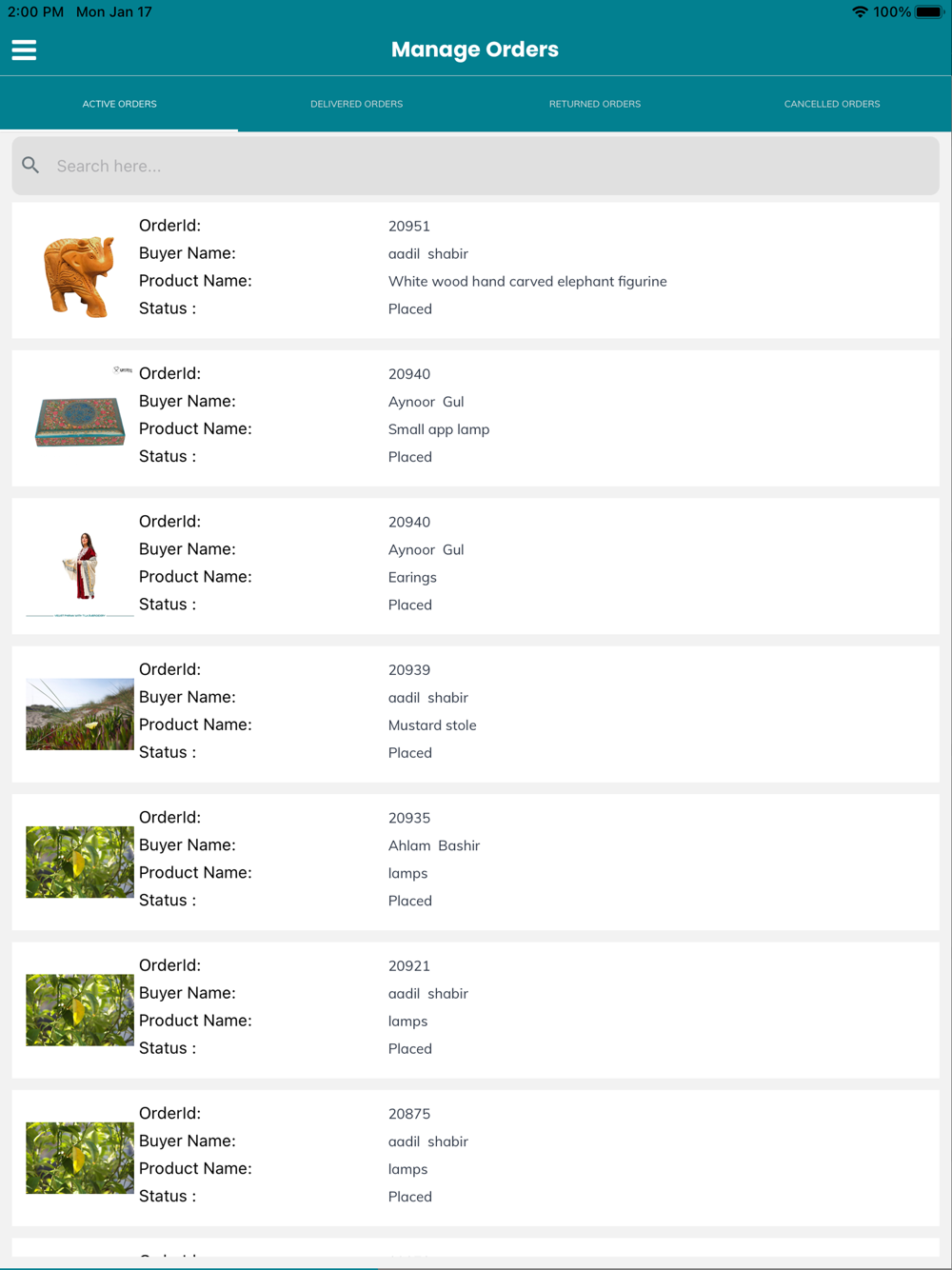Tap order 20935 lamps thumbnail
This screenshot has height=1270, width=952.
point(80,863)
